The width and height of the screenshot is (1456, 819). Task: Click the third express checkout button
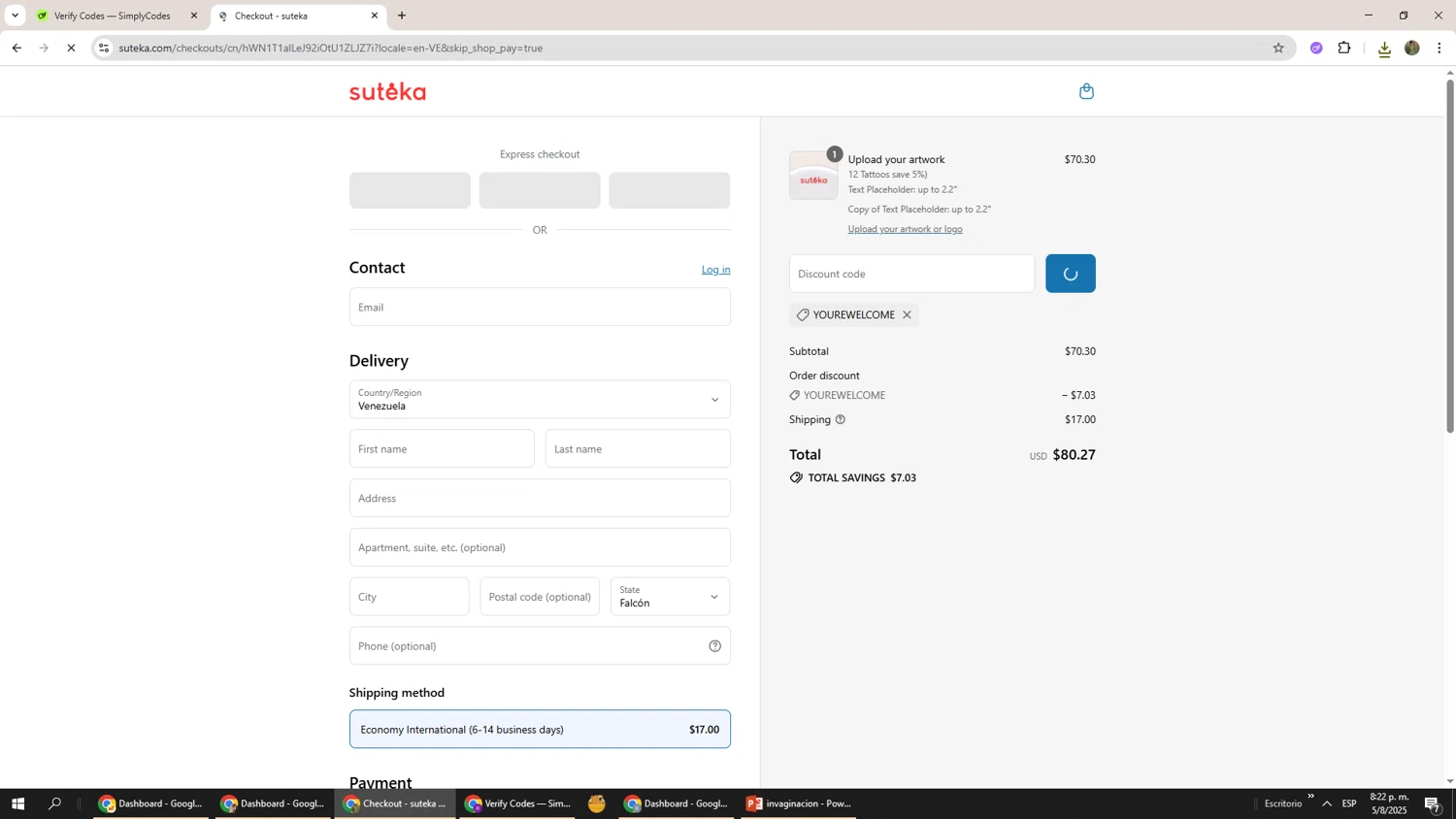(669, 190)
